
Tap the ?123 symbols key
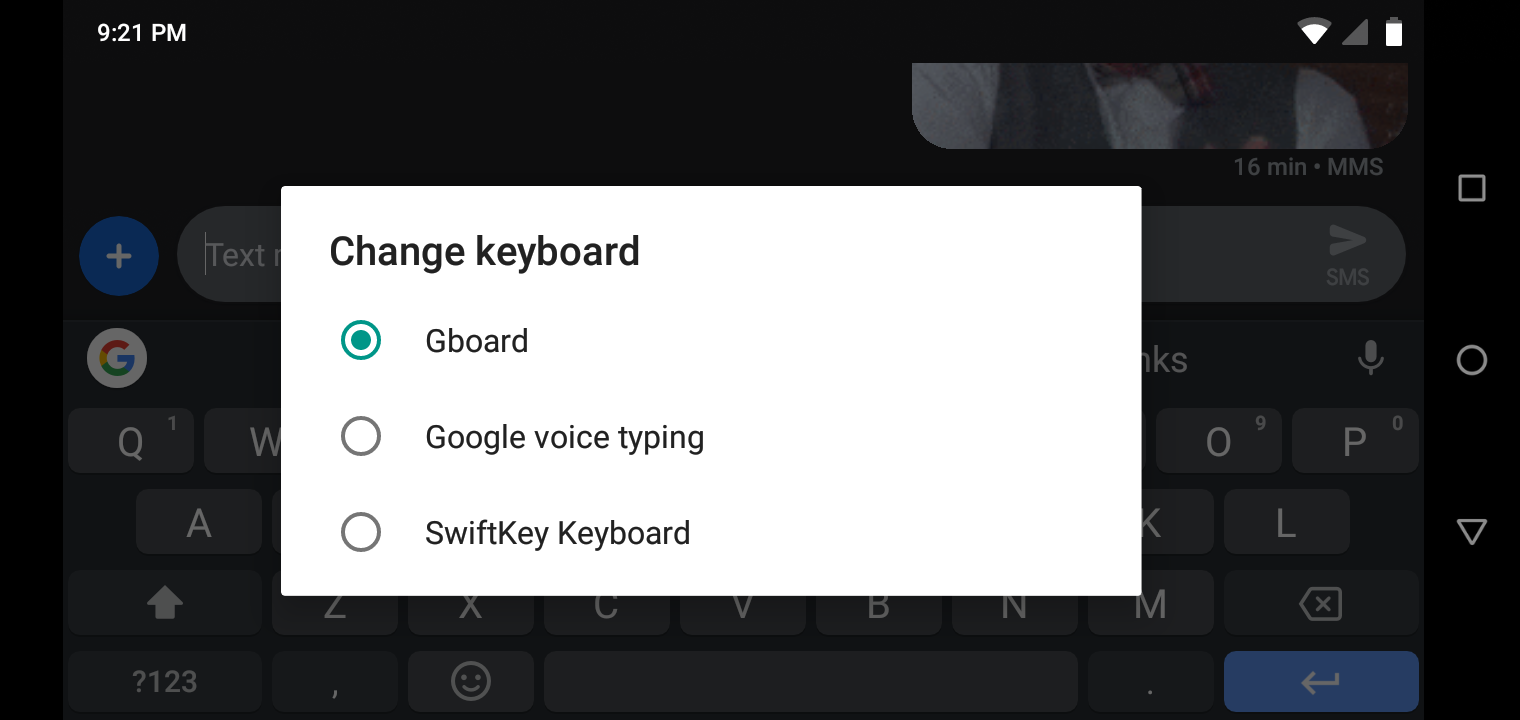[164, 681]
